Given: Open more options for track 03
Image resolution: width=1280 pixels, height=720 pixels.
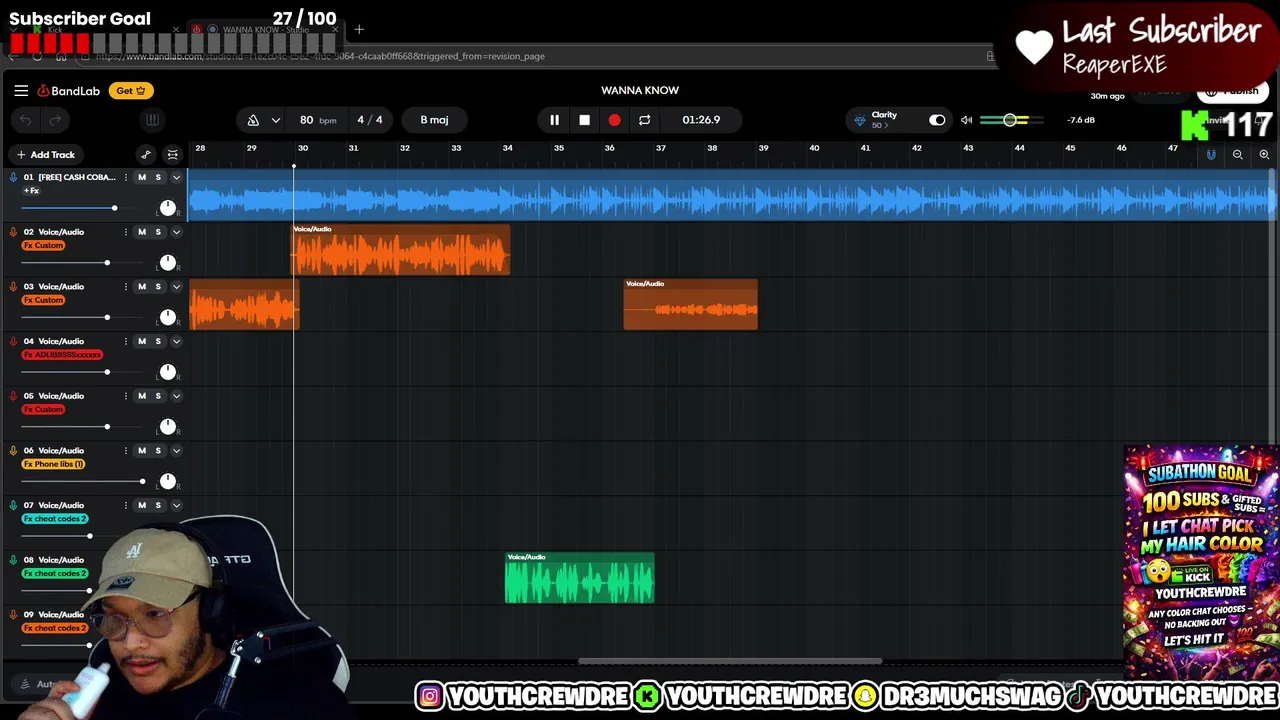Looking at the screenshot, I should (125, 287).
